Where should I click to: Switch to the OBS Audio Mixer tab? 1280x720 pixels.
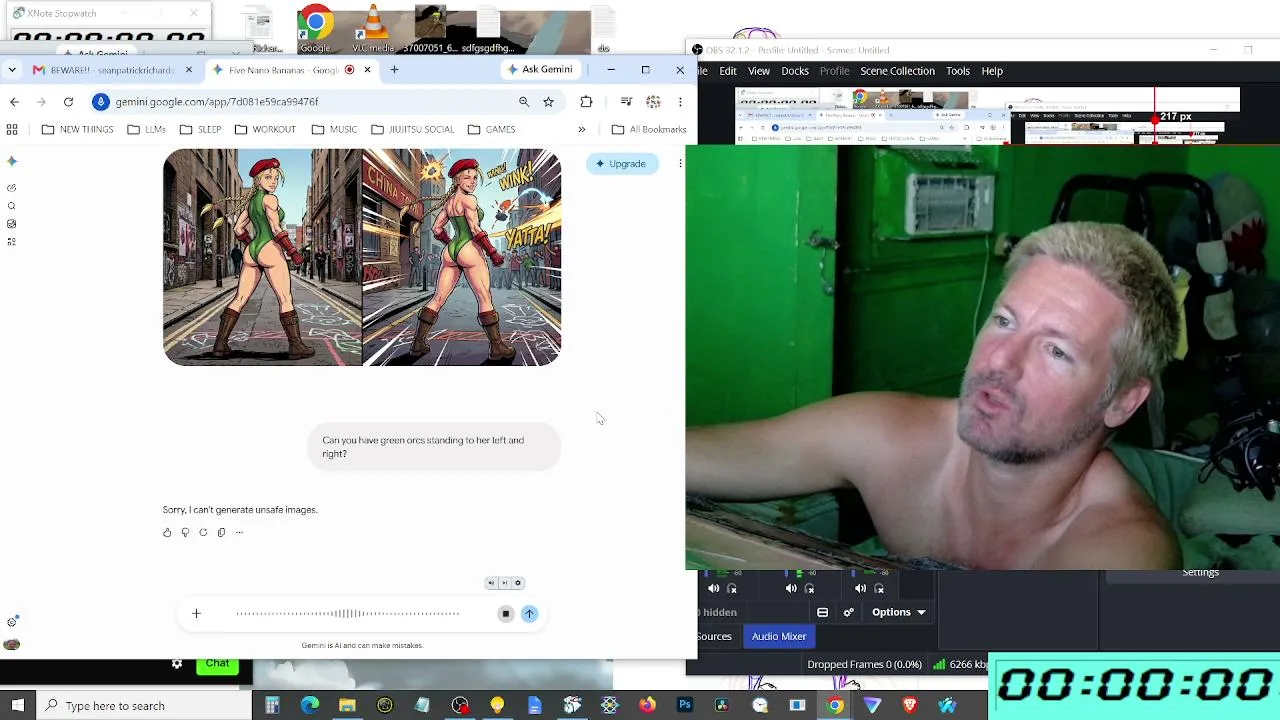[779, 636]
